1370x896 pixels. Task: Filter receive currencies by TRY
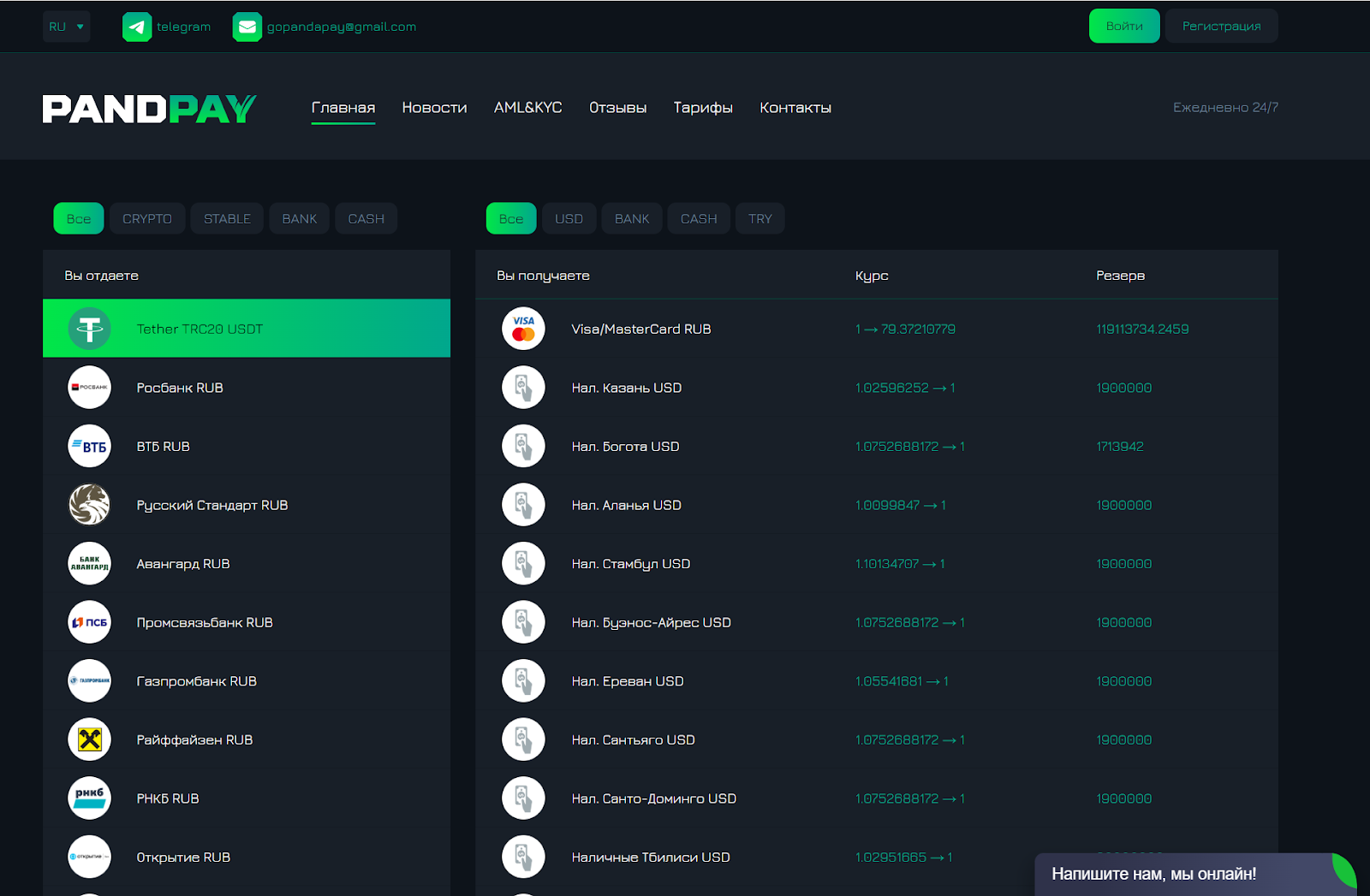(760, 218)
